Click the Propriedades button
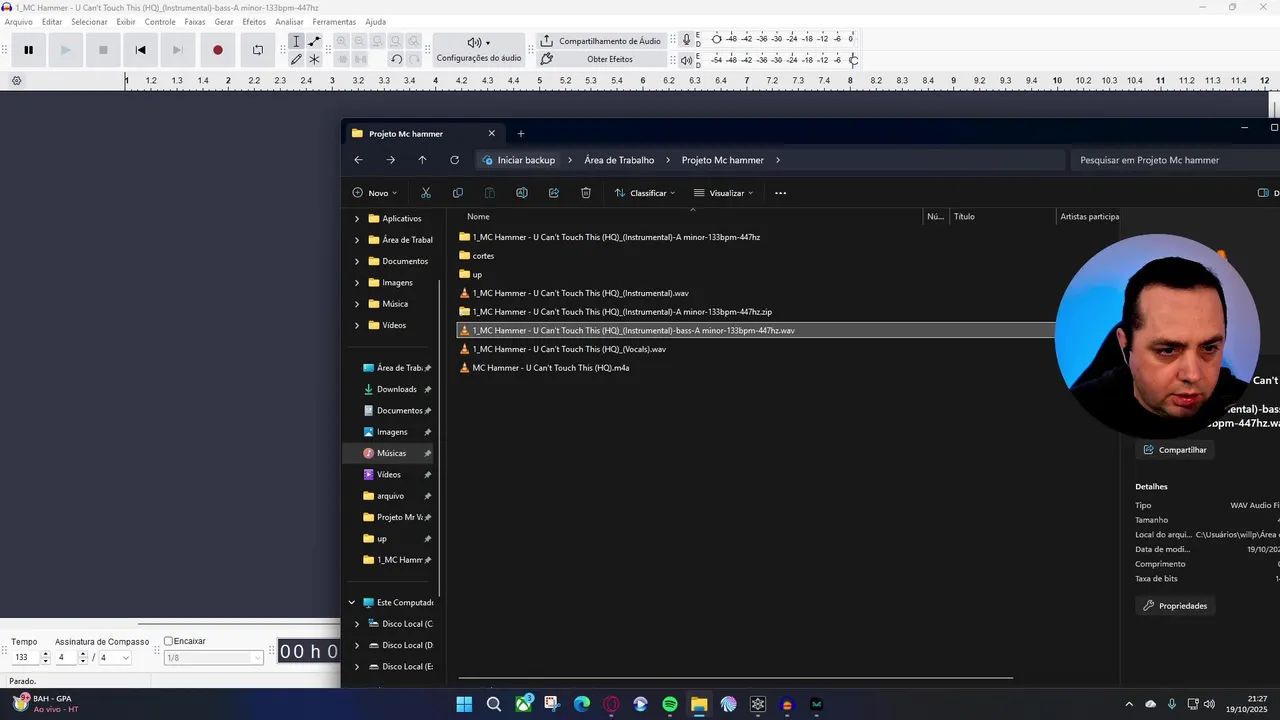This screenshot has height=720, width=1280. tap(1175, 606)
